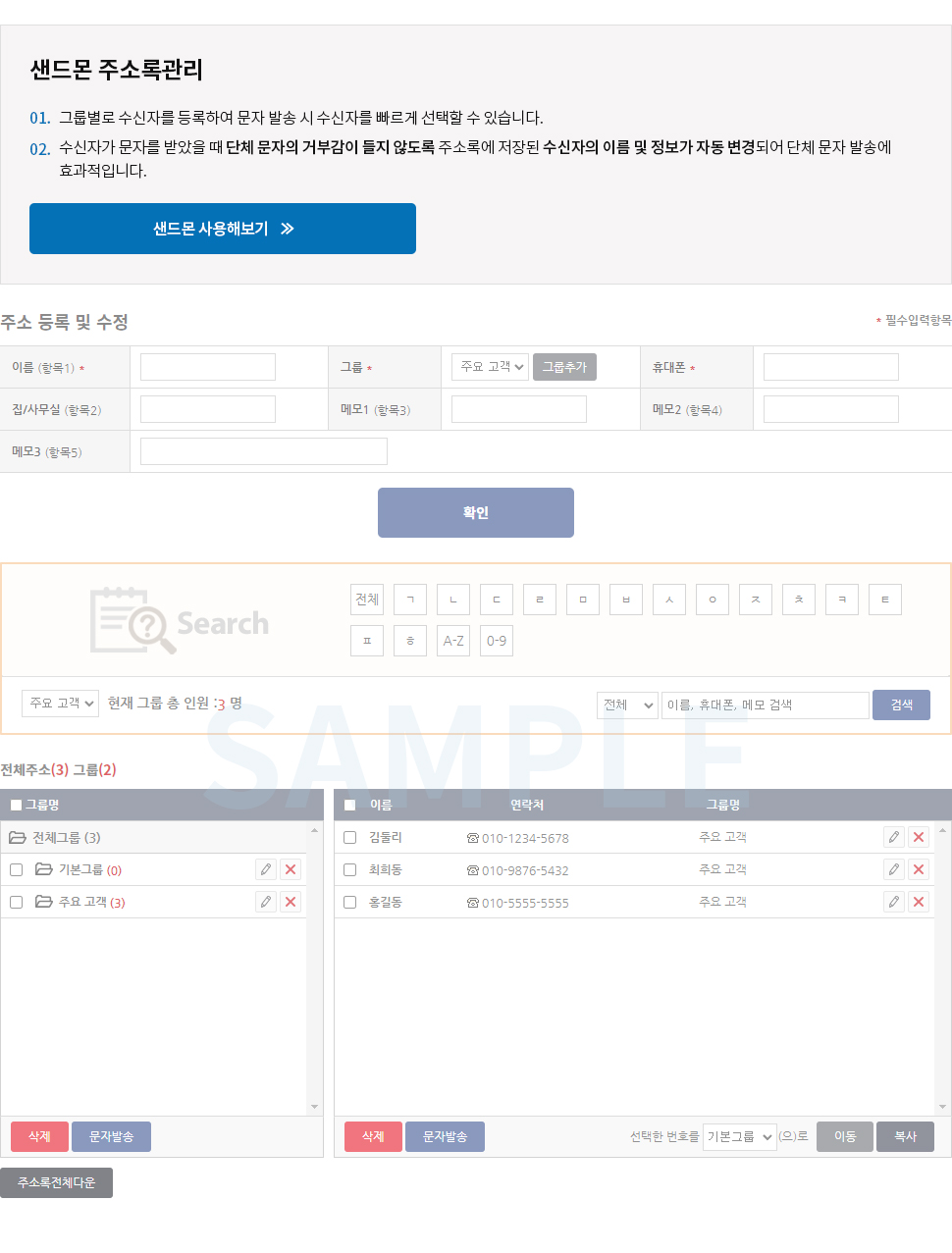Viewport: 952px width, 1253px height.
Task: Click the phone icon beside 010-5555-5555
Action: click(473, 903)
